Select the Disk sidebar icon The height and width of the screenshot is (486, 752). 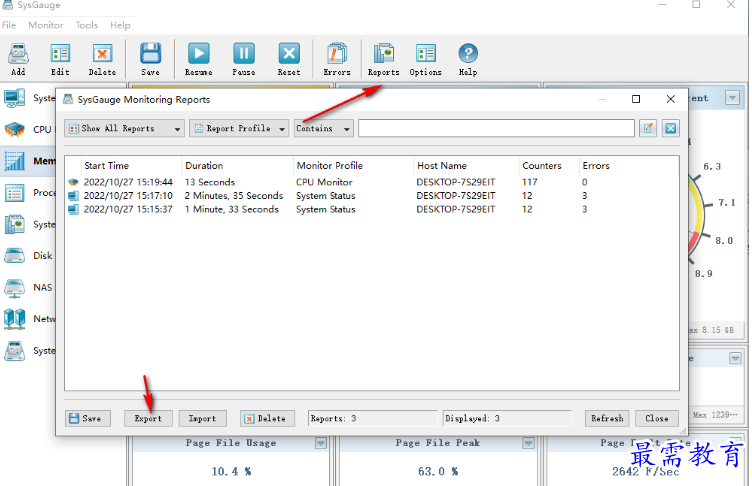(x=14, y=256)
